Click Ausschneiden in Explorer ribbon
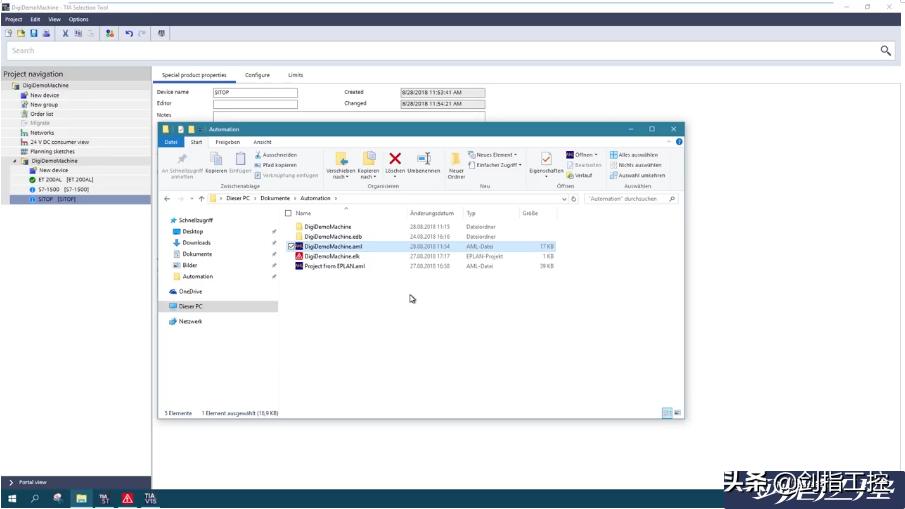 tap(276, 155)
